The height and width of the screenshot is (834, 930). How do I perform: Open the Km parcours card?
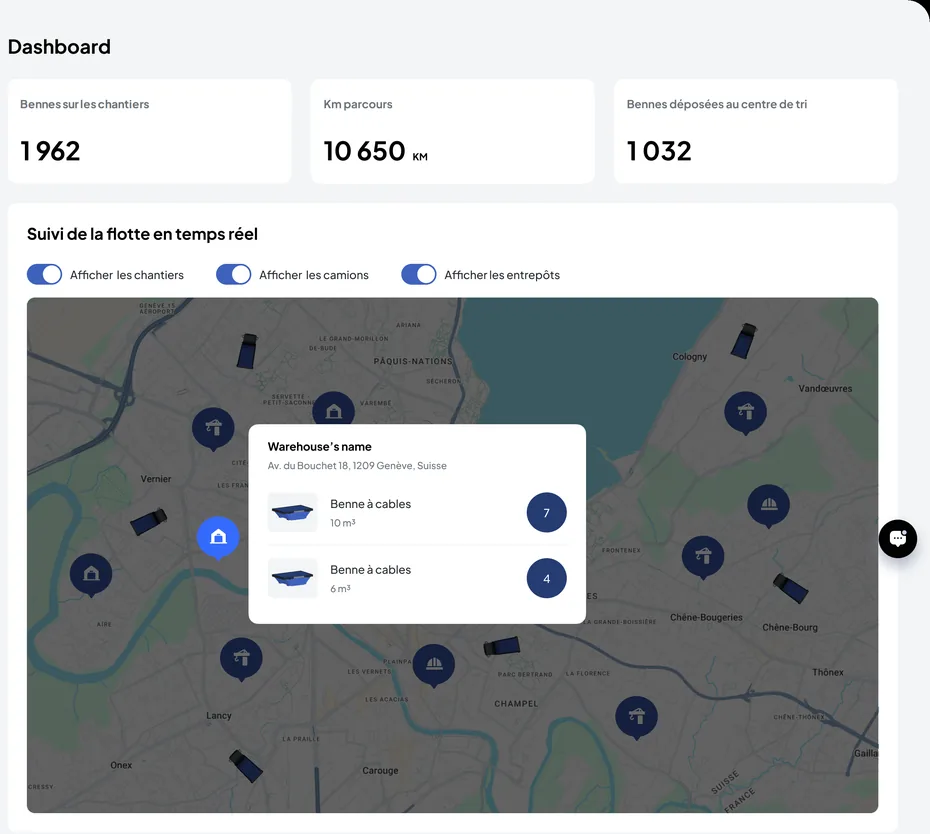coord(453,131)
